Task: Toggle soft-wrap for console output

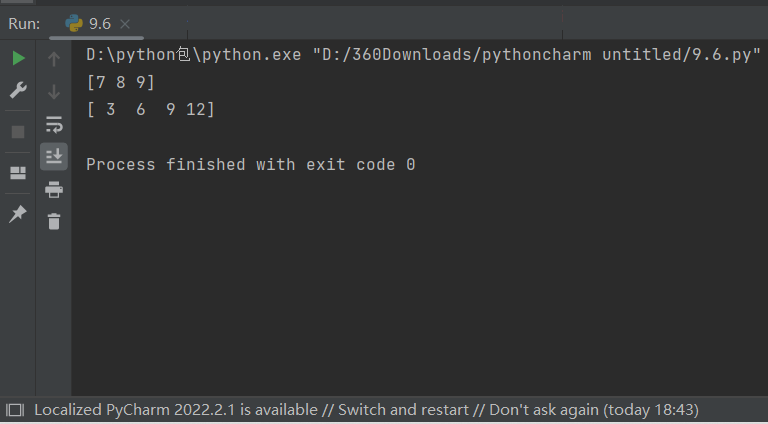Action: (54, 124)
